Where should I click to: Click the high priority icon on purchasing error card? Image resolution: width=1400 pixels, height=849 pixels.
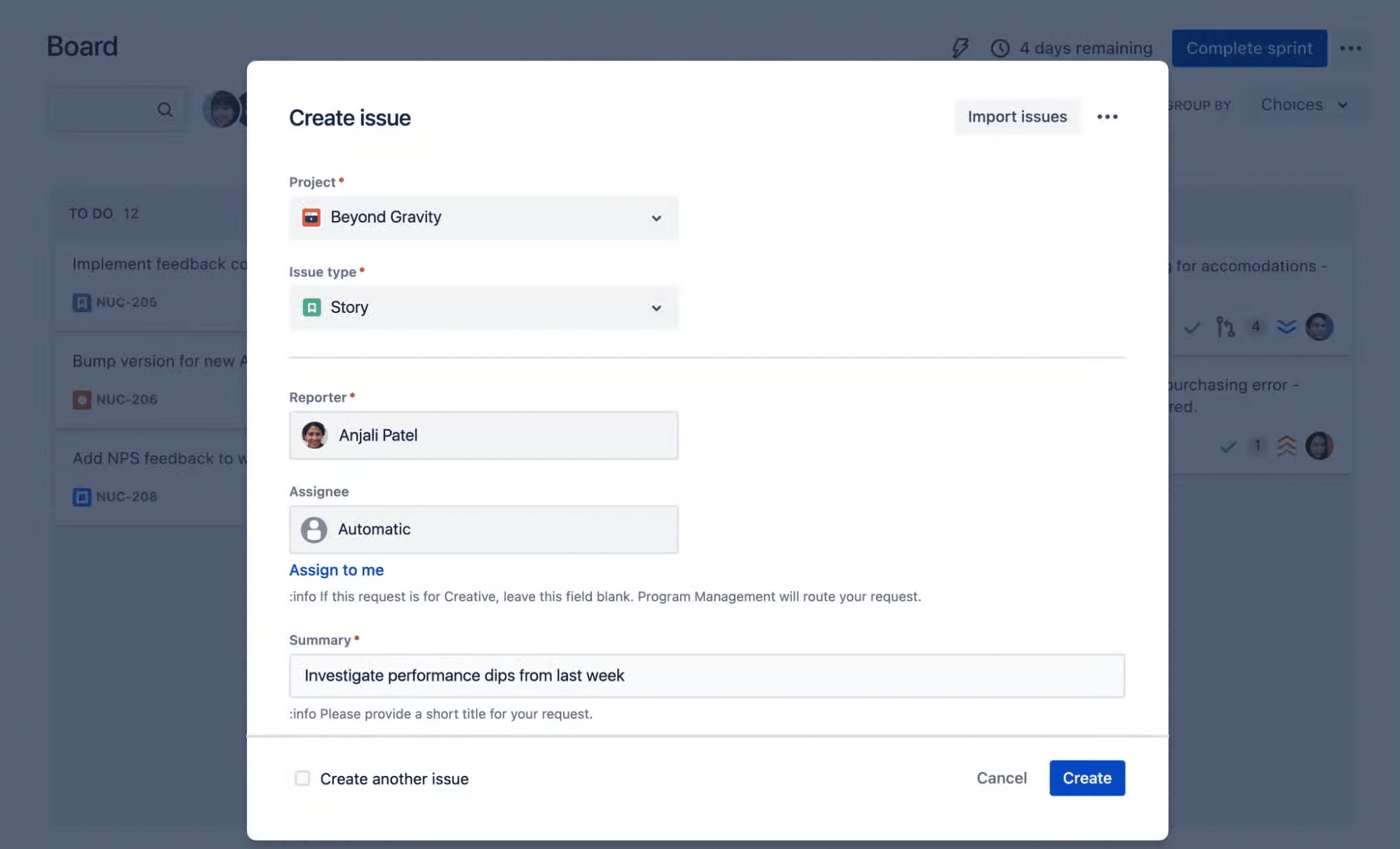(1286, 446)
